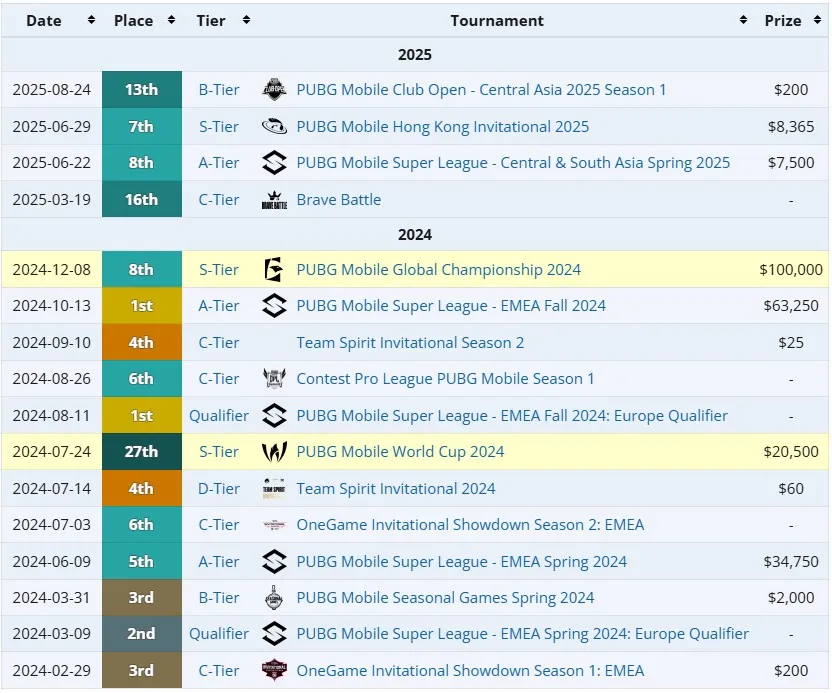Click the Club Open logo icon
832x693 pixels.
pyautogui.click(x=274, y=90)
